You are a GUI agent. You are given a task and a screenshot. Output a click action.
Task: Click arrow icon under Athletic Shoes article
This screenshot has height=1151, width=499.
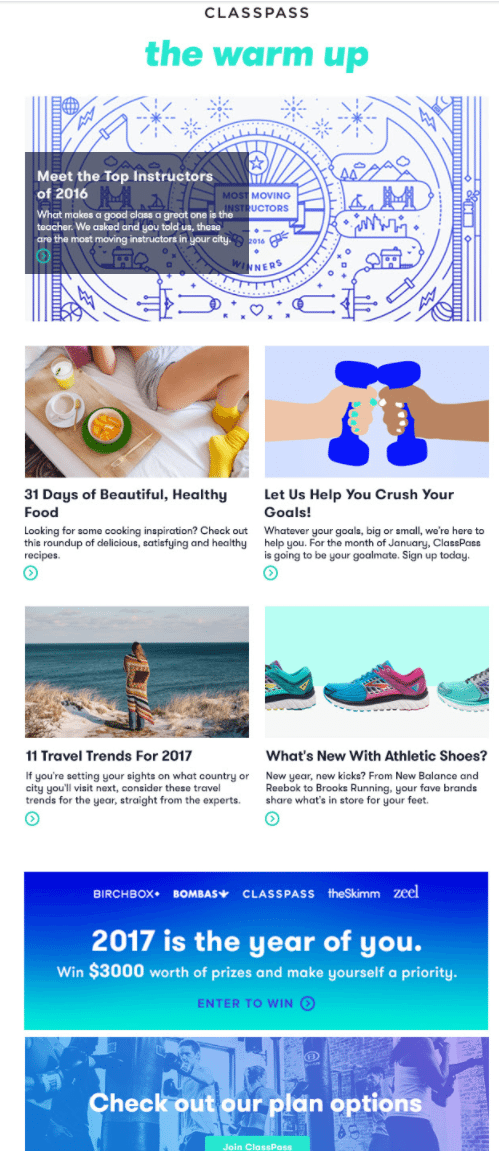click(x=272, y=818)
